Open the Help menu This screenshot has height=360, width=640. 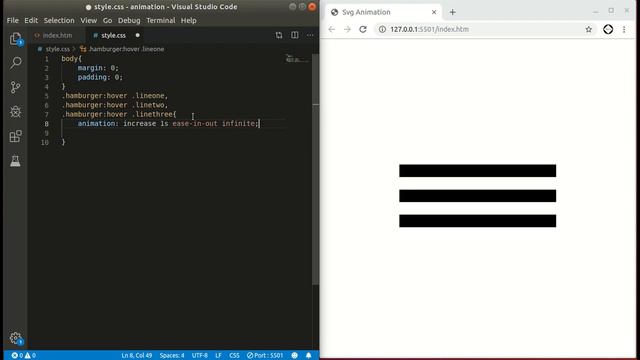point(189,20)
